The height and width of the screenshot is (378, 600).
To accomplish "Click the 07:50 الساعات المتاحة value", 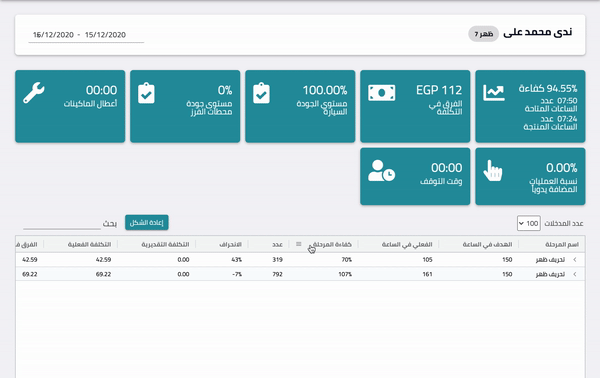I will click(x=567, y=101).
